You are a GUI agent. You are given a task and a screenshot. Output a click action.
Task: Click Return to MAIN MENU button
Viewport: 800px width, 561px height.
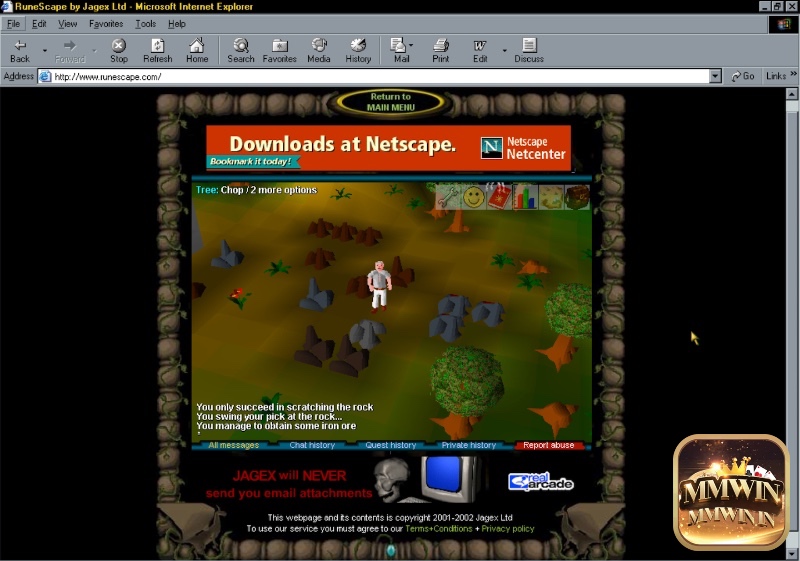click(390, 102)
